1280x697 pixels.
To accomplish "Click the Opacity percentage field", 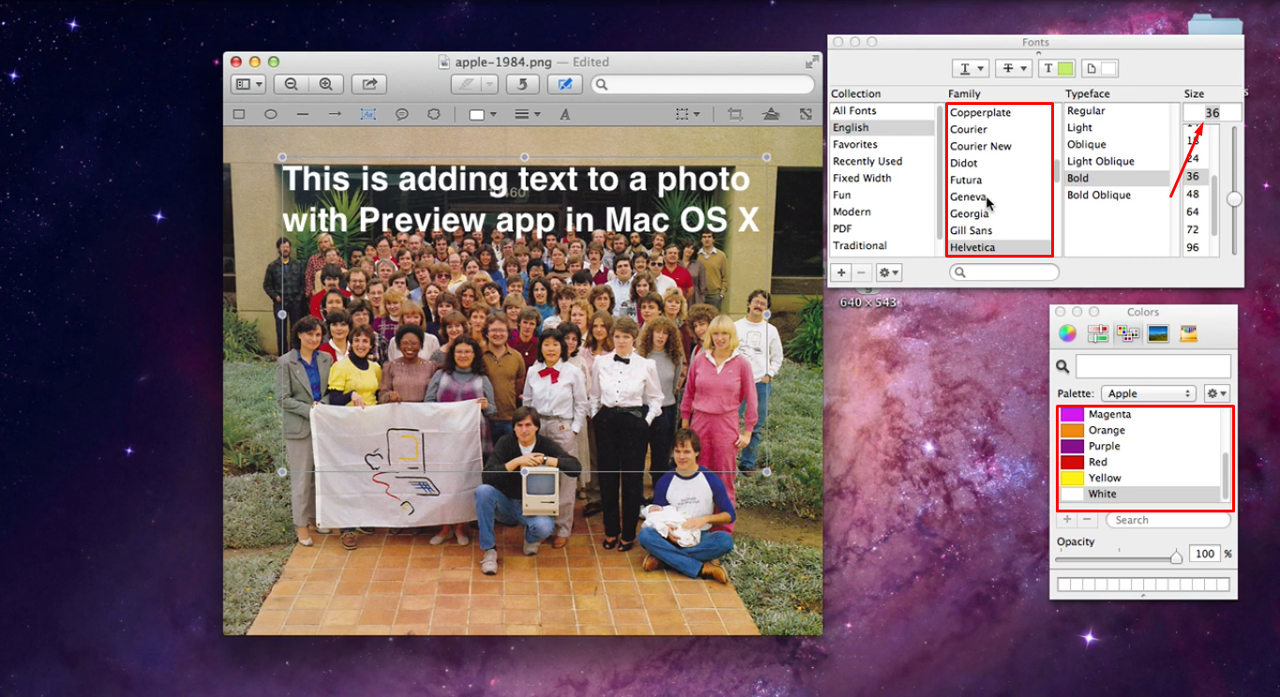I will tap(1205, 553).
